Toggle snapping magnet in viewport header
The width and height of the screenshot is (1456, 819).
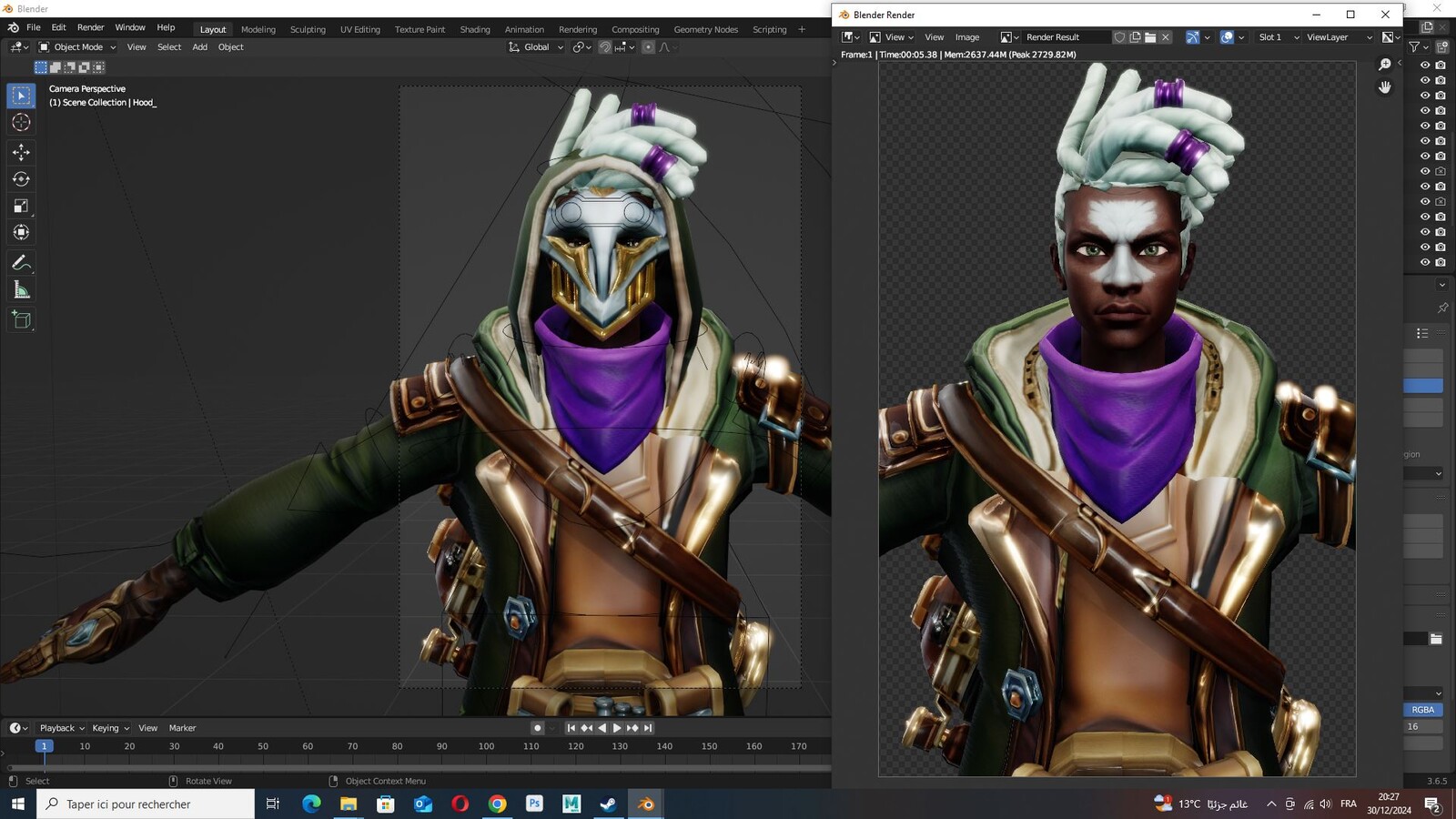click(604, 47)
